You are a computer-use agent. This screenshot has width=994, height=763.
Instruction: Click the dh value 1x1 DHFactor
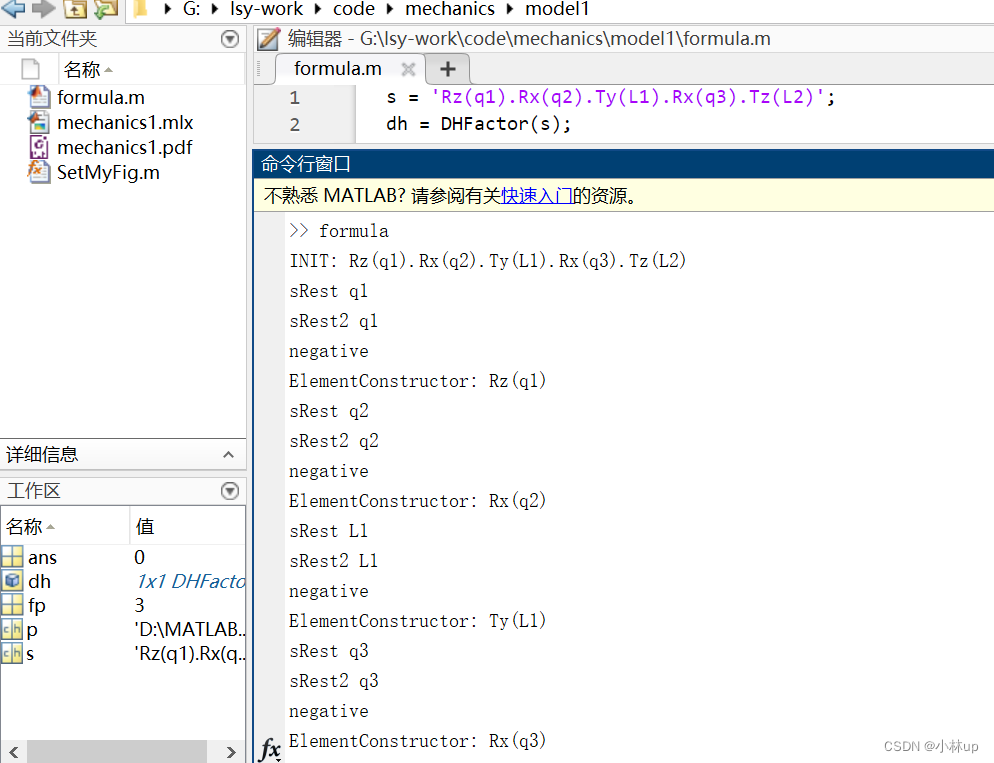[x=190, y=581]
